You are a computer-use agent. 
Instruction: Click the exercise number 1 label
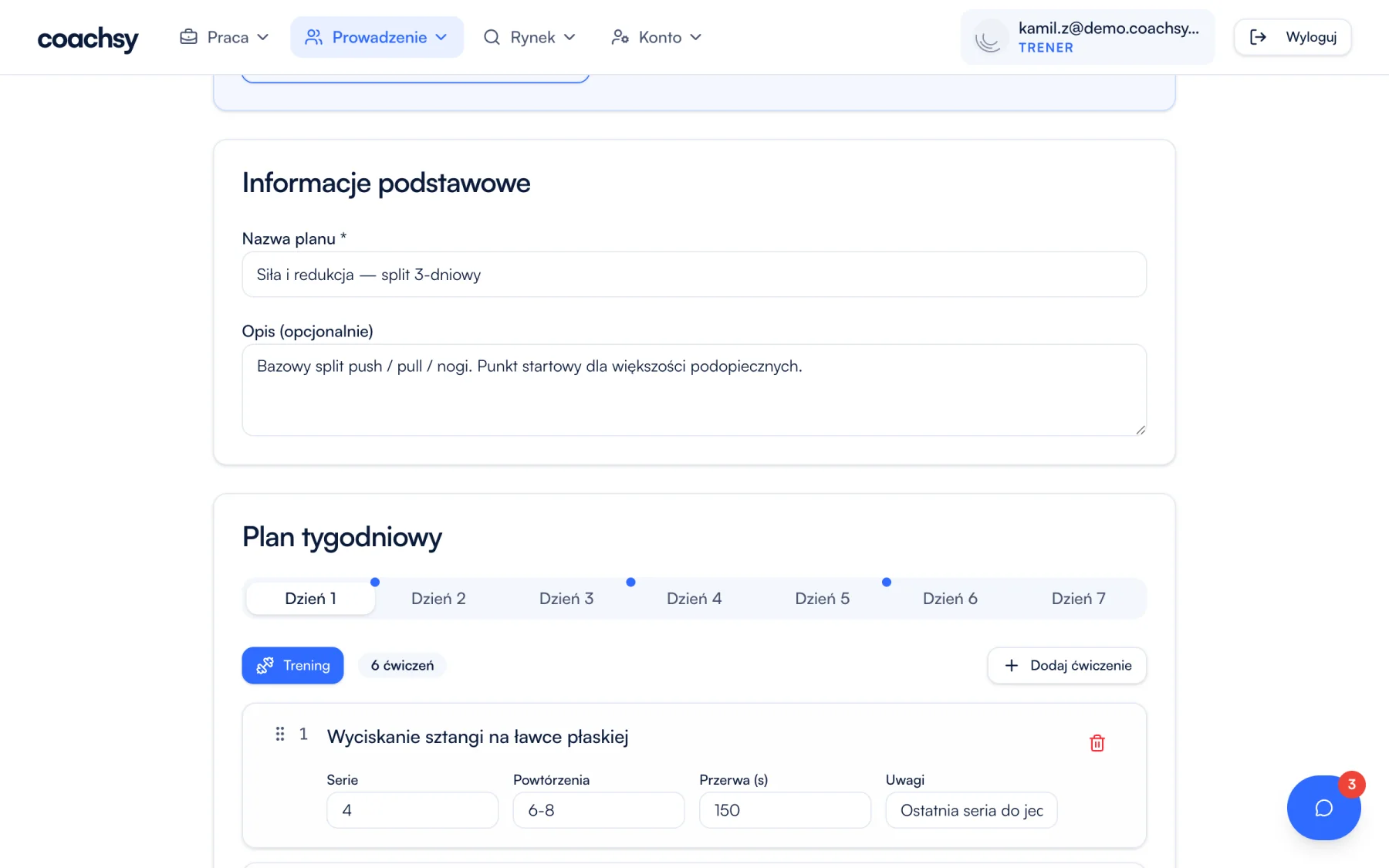[303, 734]
